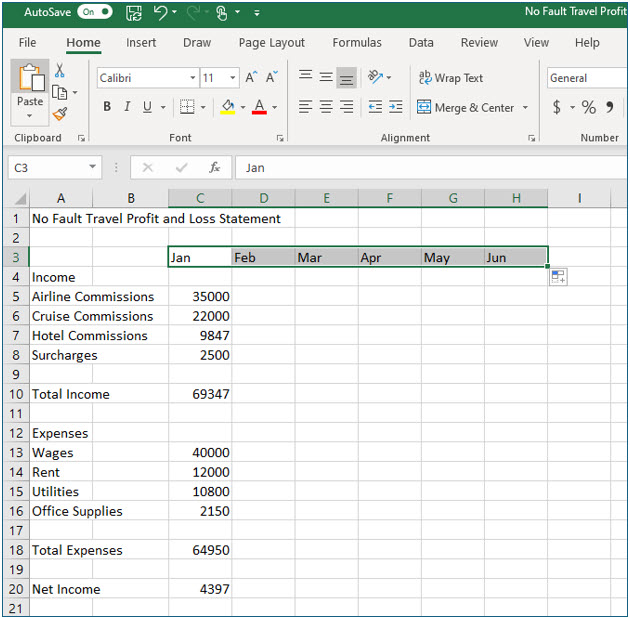The image size is (630, 618).
Task: Switch to the Formulas tab
Action: [x=357, y=43]
